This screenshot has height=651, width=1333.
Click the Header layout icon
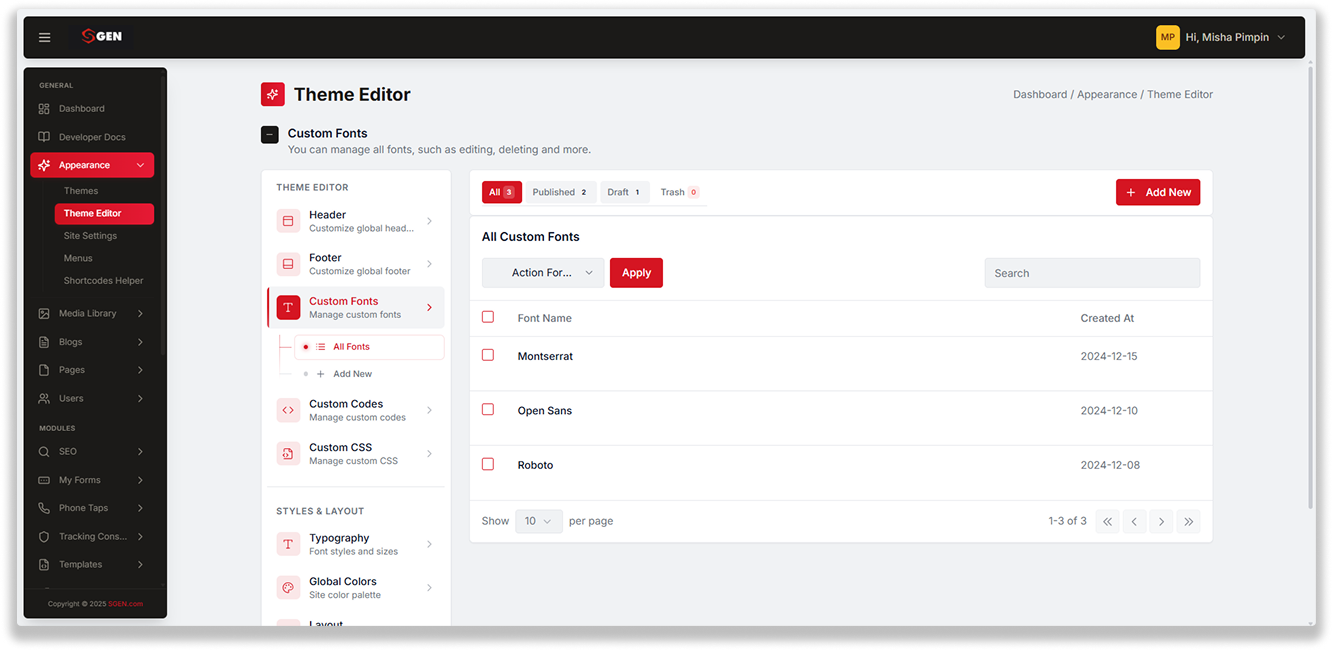pyautogui.click(x=288, y=221)
